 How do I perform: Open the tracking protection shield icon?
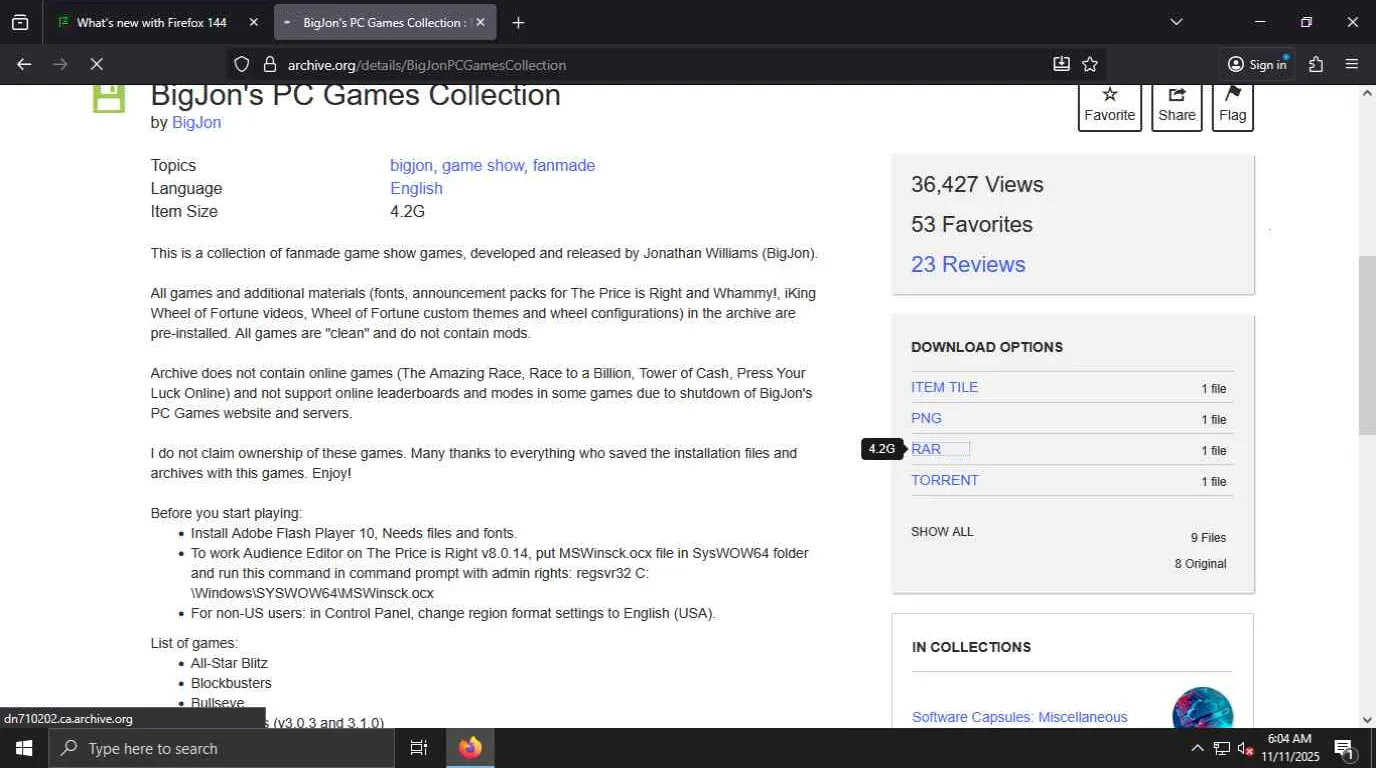(241, 64)
